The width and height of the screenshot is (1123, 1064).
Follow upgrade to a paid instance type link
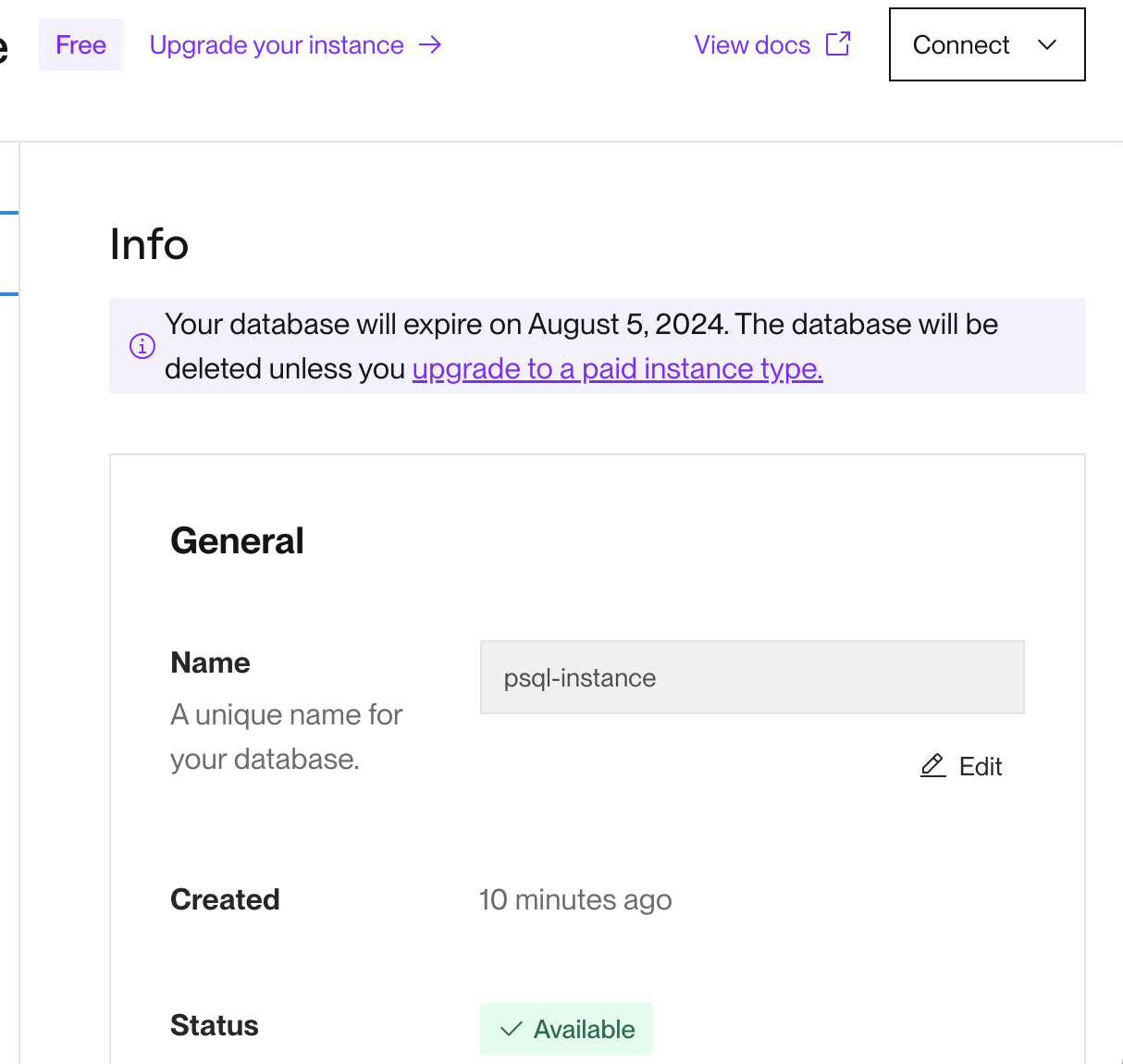tap(617, 368)
